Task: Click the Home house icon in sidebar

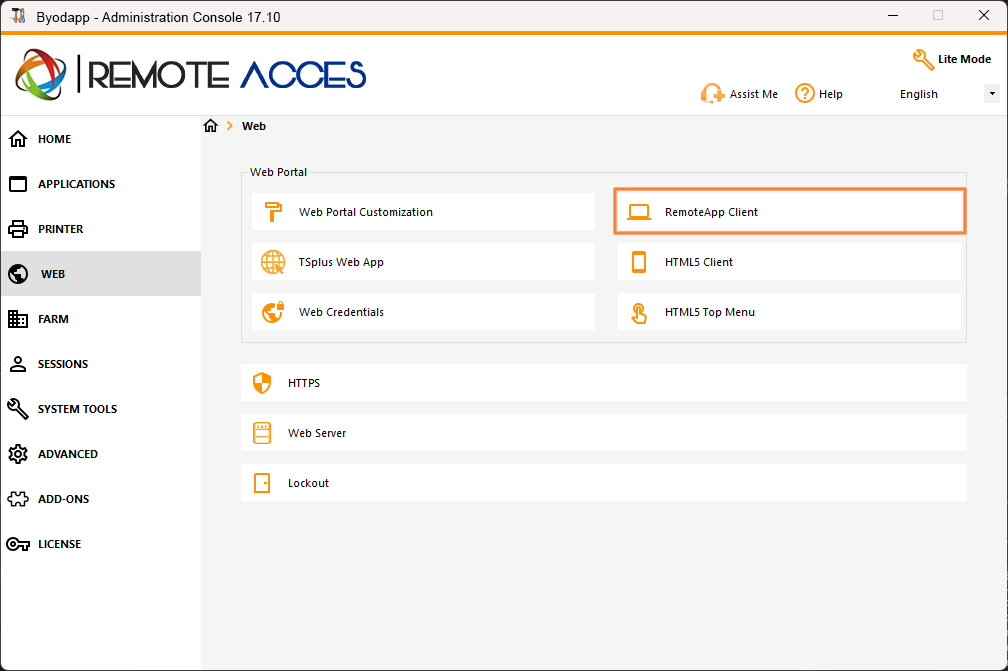Action: click(18, 139)
